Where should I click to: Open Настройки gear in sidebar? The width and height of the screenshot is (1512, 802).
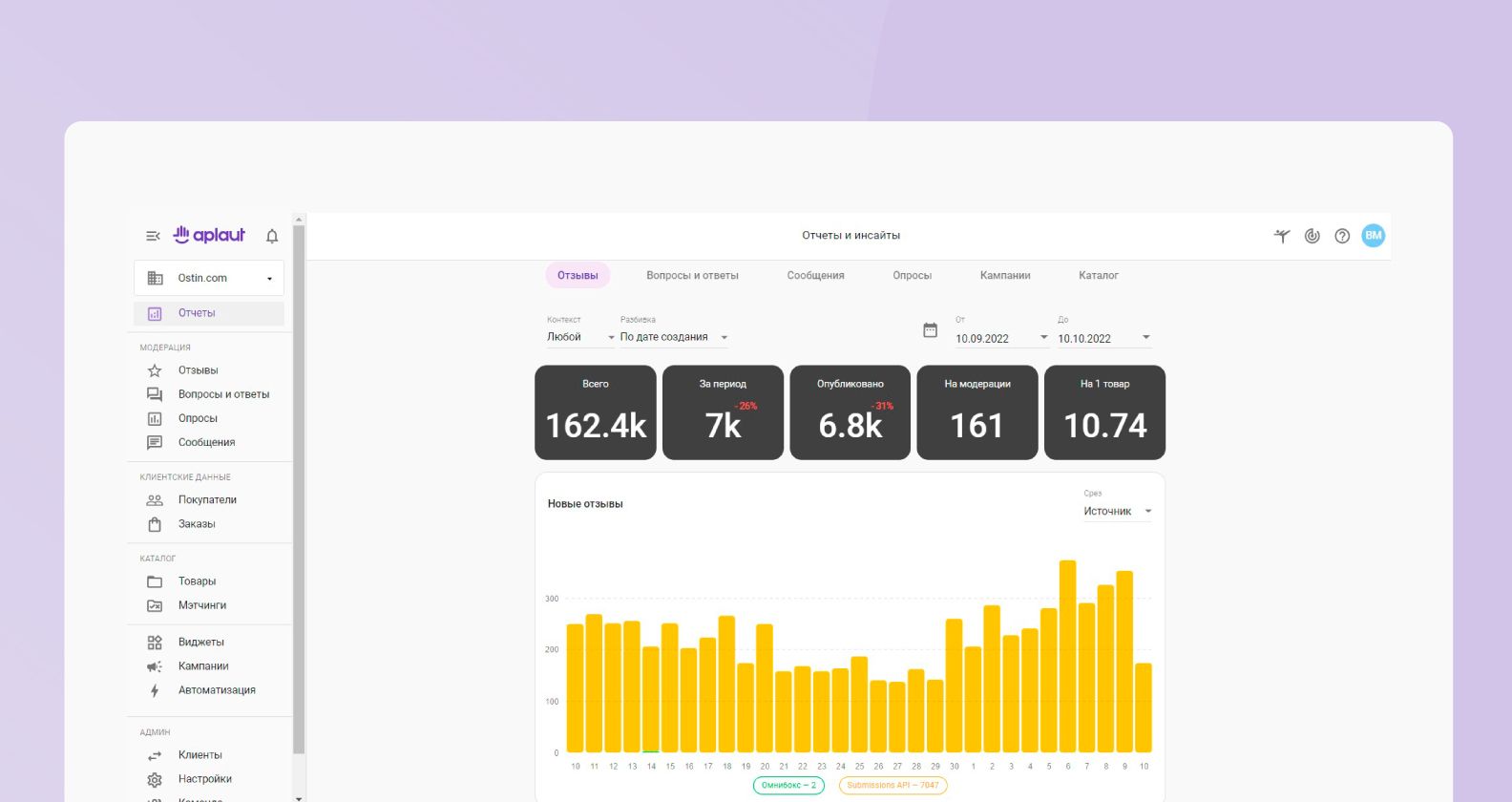coord(204,779)
